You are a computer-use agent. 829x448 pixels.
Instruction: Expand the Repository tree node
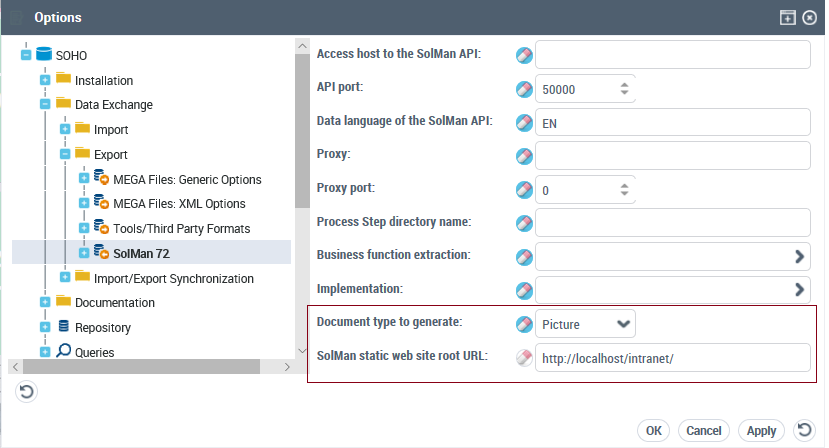click(x=46, y=327)
